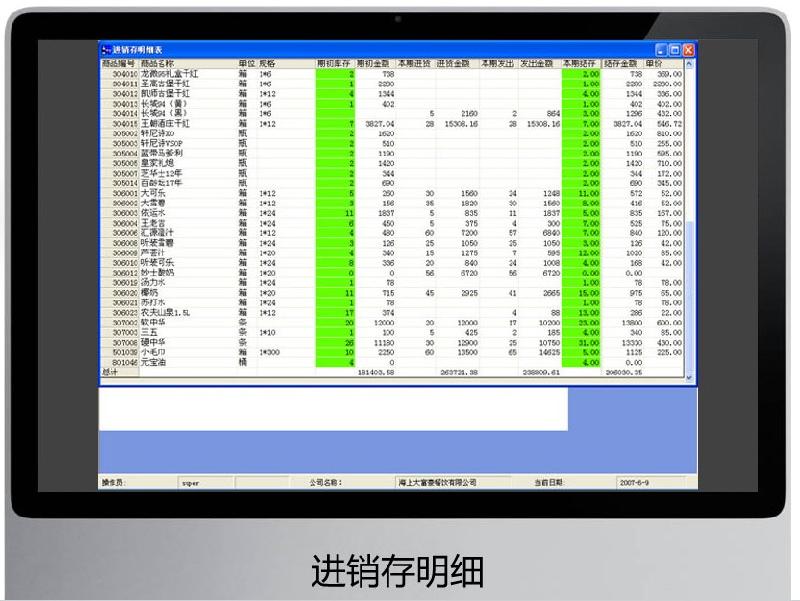This screenshot has height=601, width=800.
Task: Click the 进销存明细表 window title icon
Action: [106, 49]
